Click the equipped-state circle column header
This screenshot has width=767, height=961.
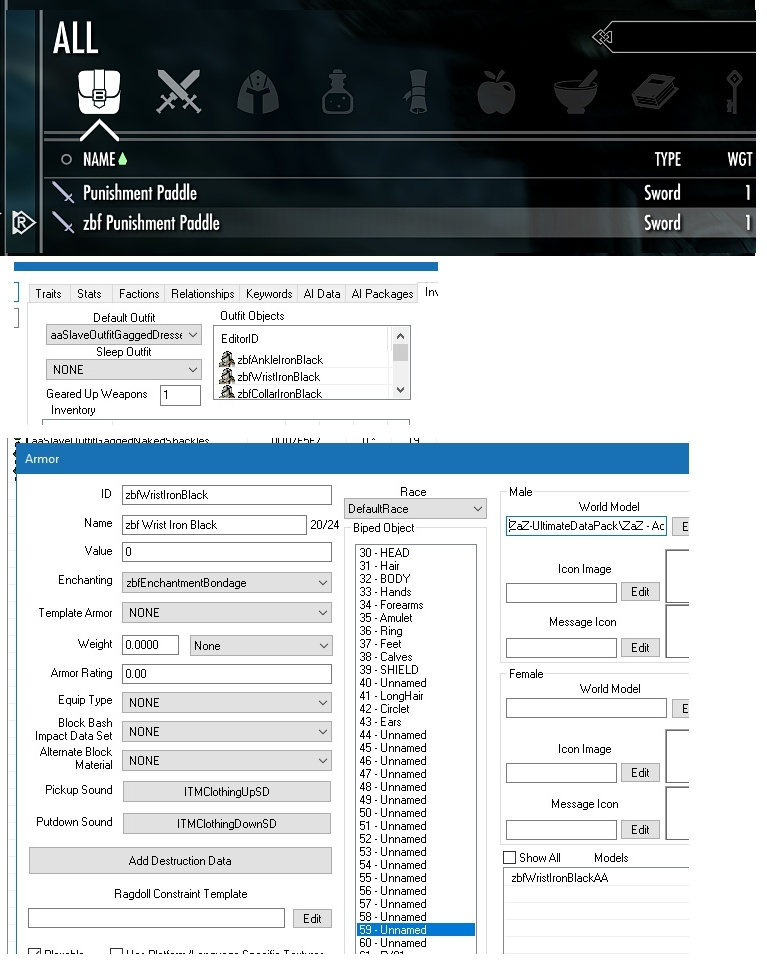[66, 159]
